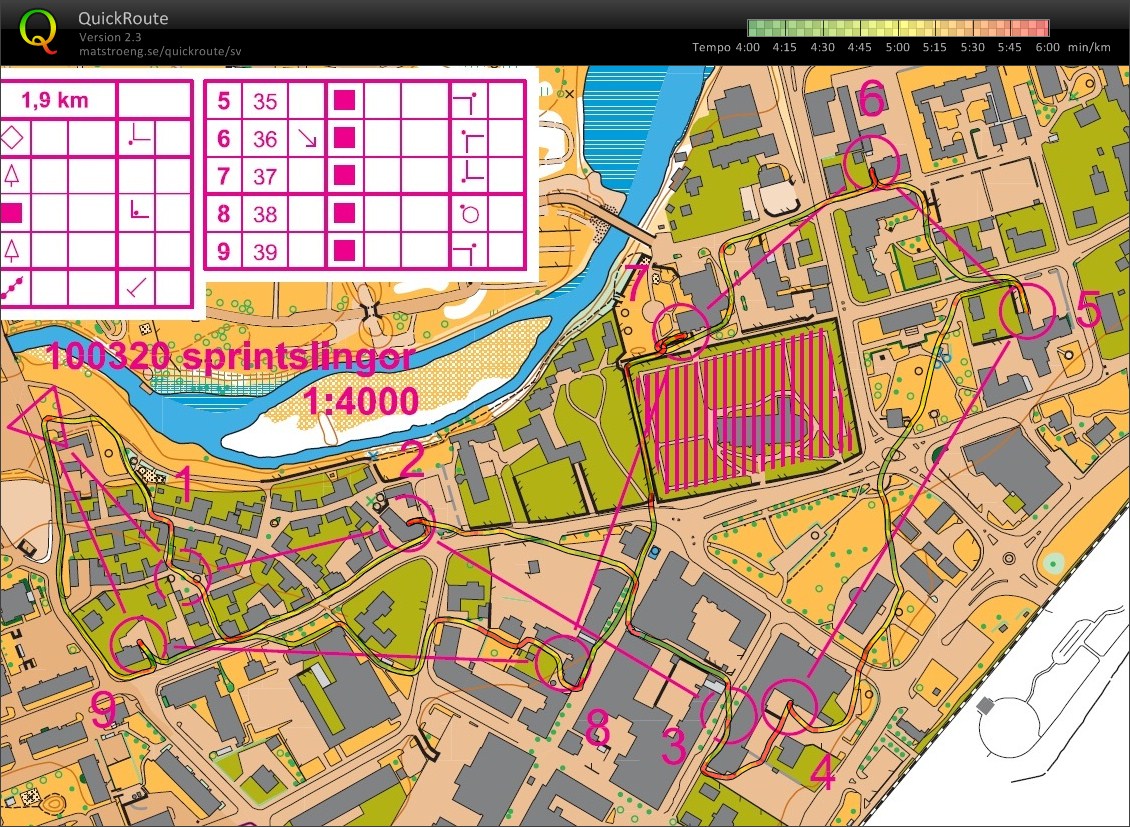The width and height of the screenshot is (1130, 827).
Task: Click control code 36 cell
Action: click(264, 138)
